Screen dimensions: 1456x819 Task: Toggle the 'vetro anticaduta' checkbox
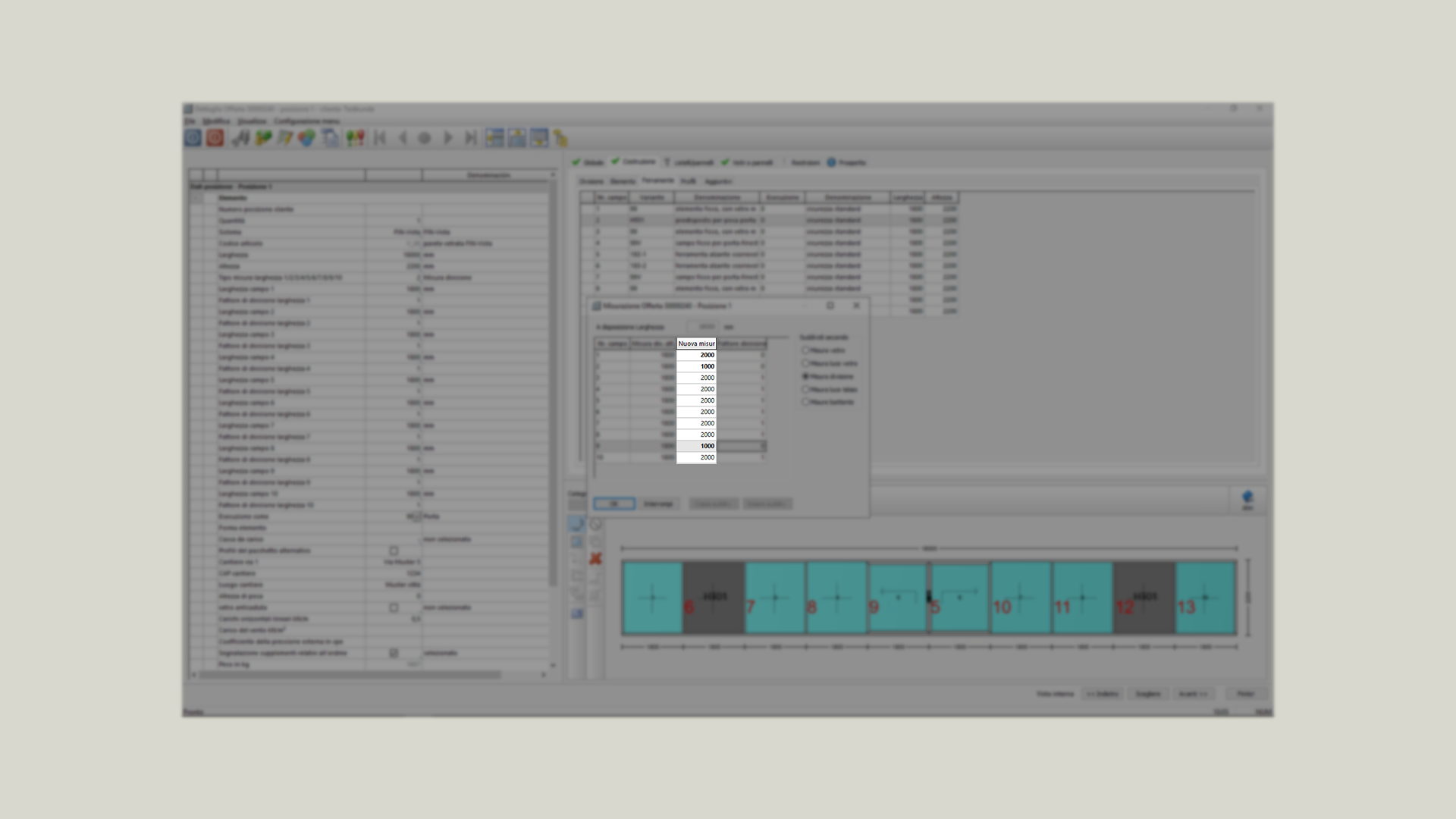(394, 607)
